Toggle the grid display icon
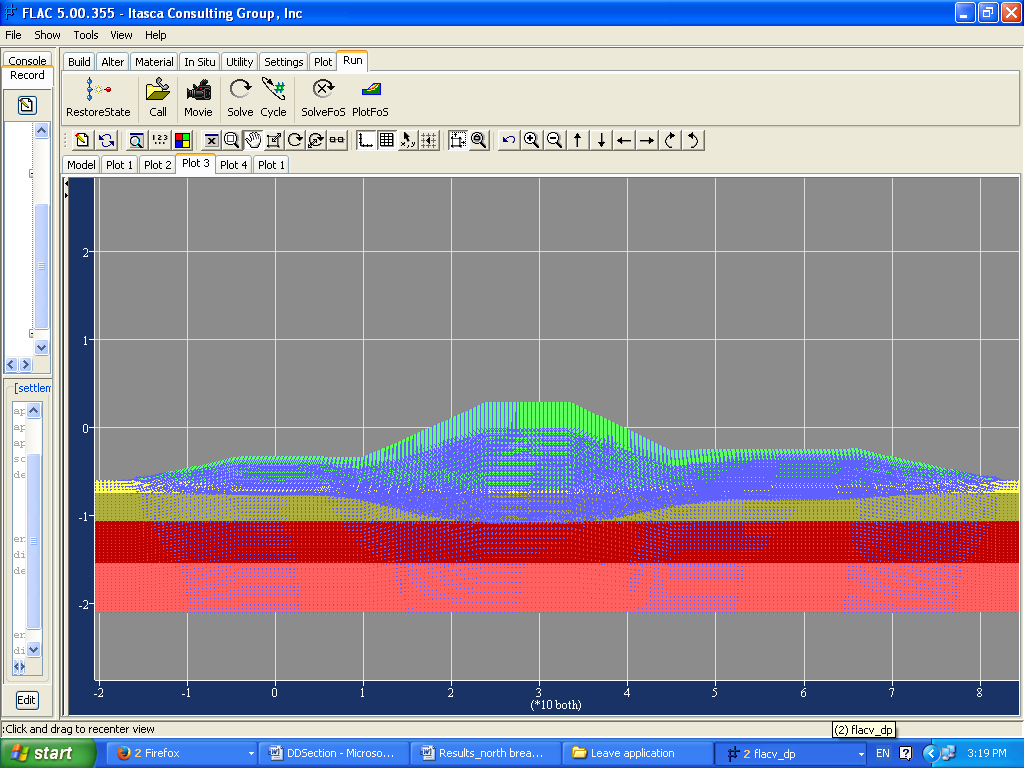 386,140
